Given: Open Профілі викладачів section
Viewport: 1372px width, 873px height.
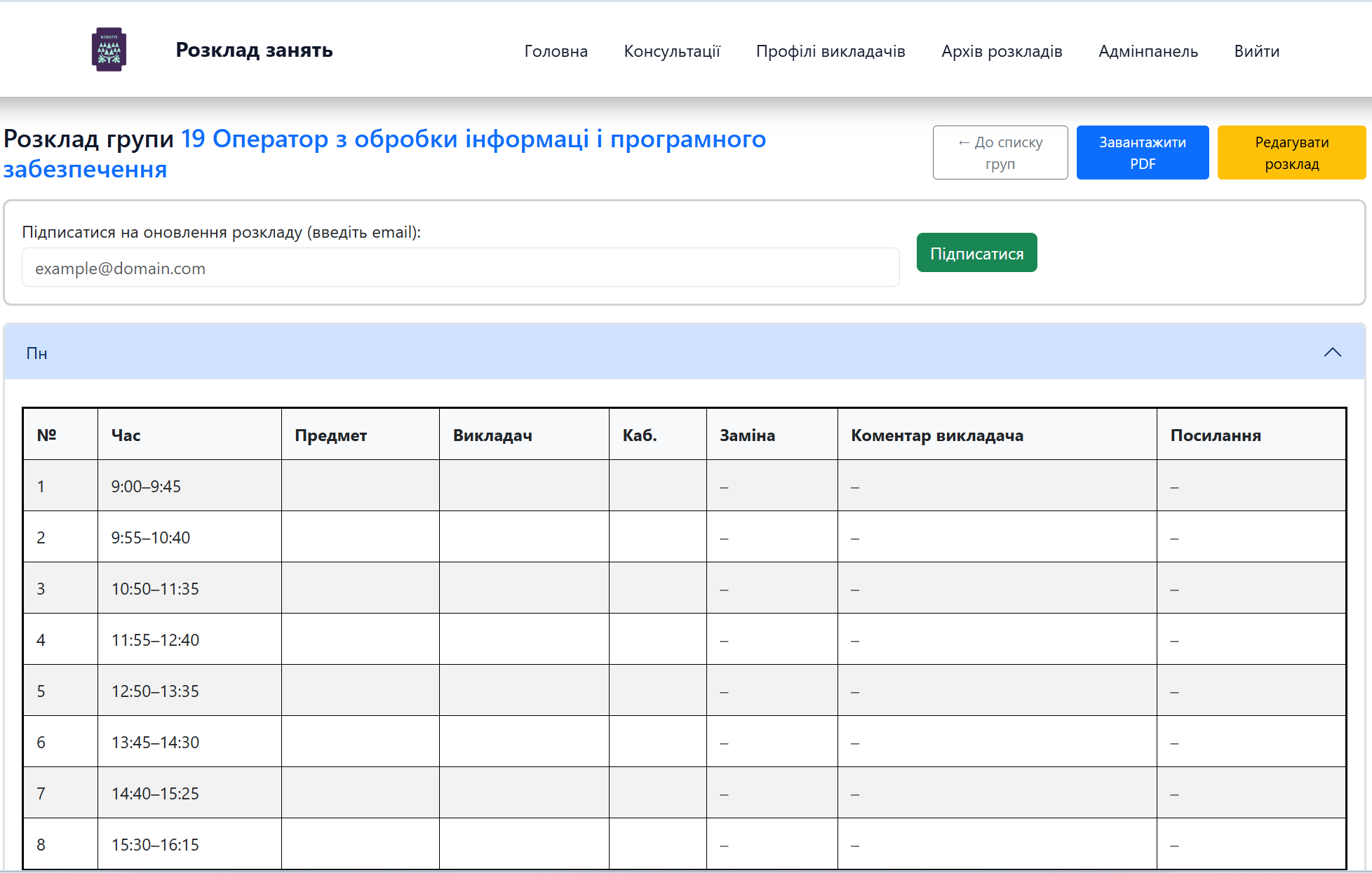Looking at the screenshot, I should (830, 51).
